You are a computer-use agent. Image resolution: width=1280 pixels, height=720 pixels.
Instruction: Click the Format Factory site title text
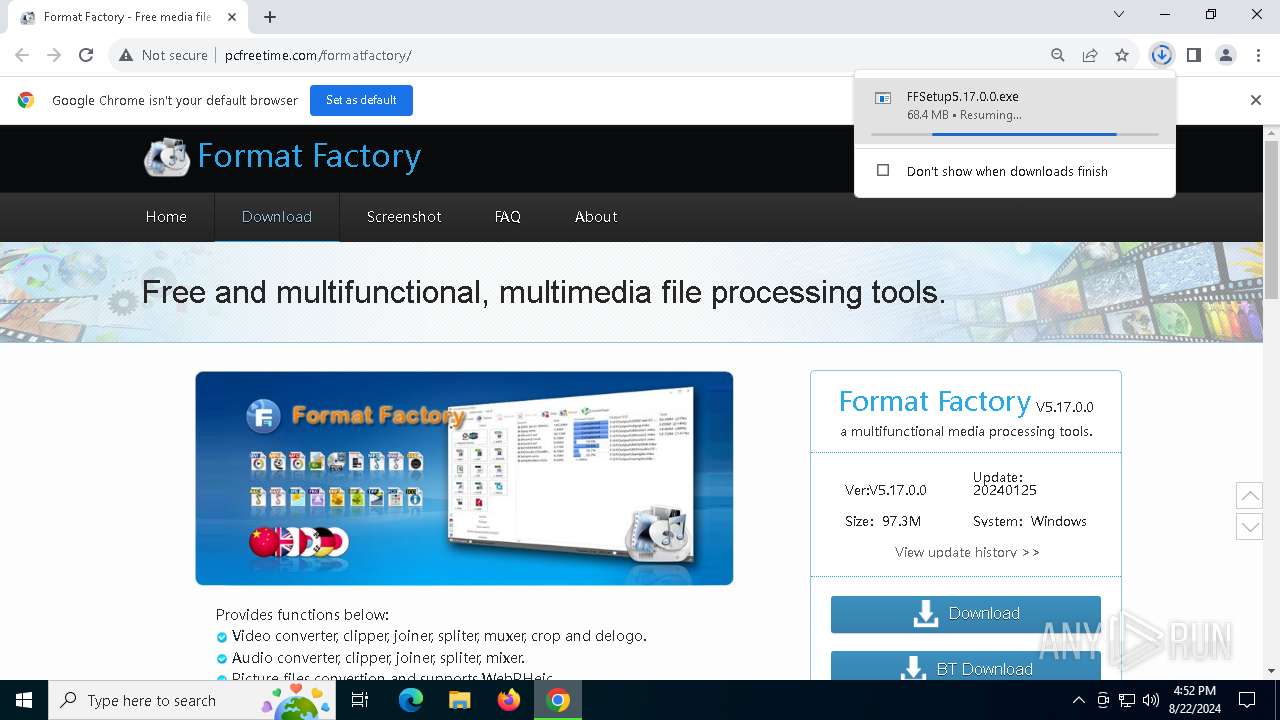[309, 156]
